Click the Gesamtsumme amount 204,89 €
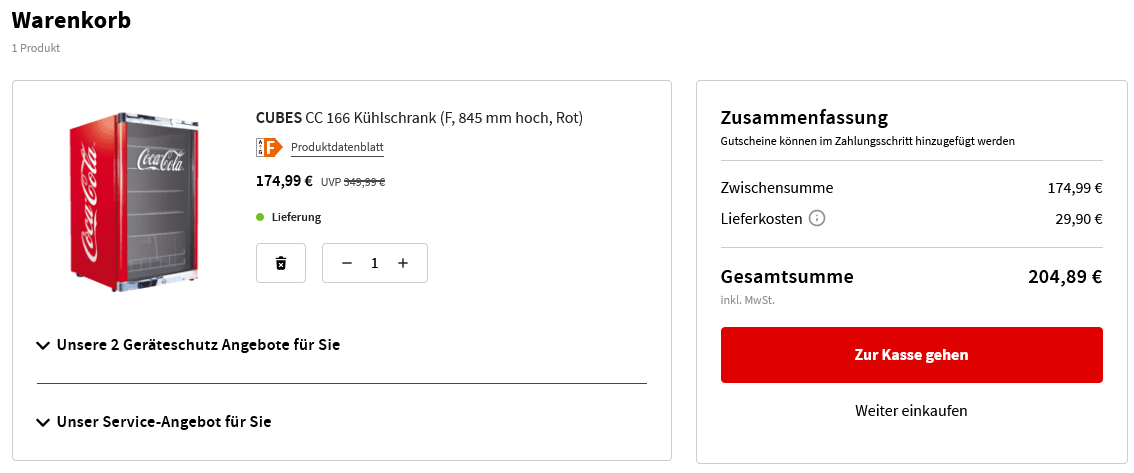The height and width of the screenshot is (473, 1134). (1064, 277)
